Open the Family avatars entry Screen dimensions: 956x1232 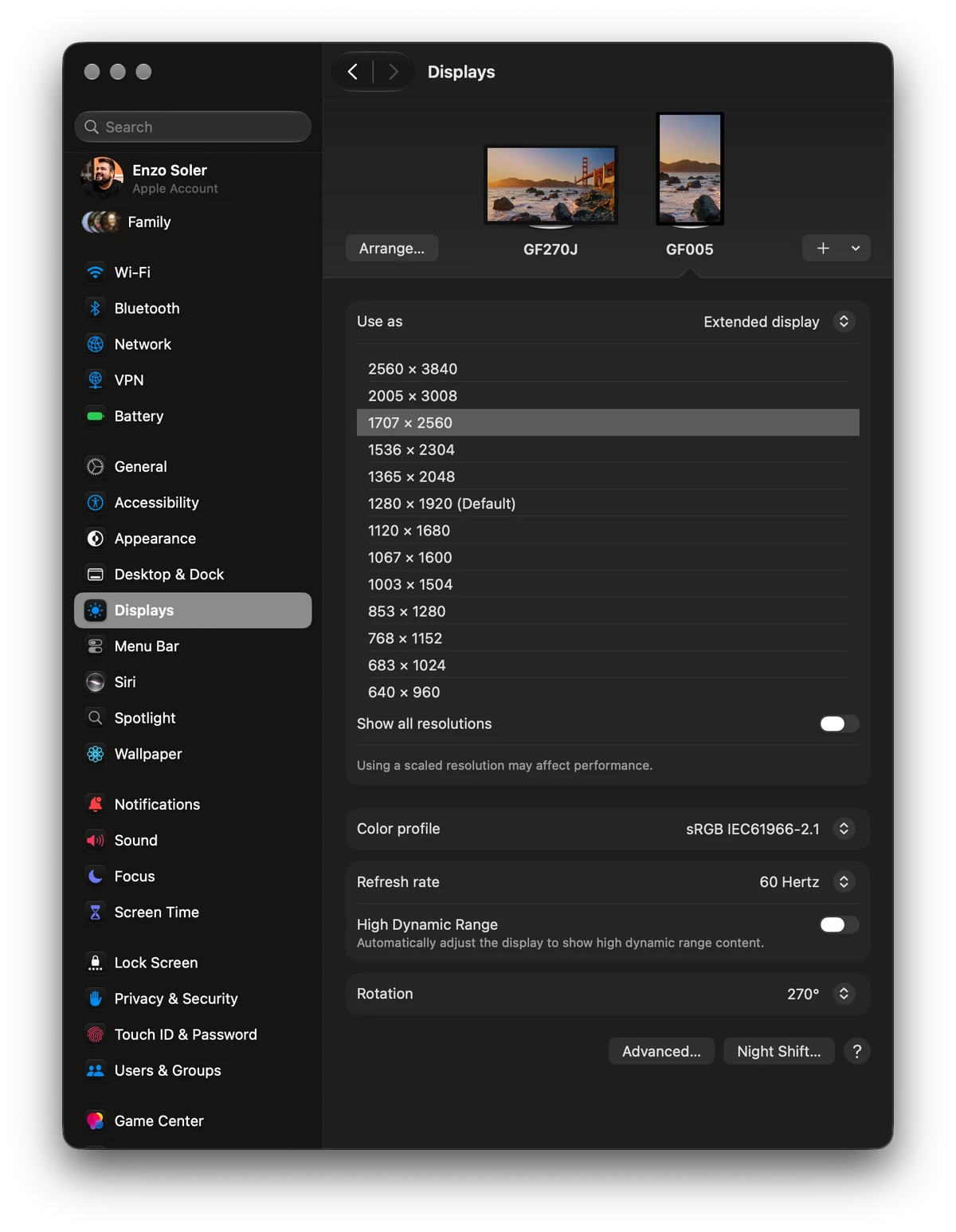pyautogui.click(x=100, y=222)
